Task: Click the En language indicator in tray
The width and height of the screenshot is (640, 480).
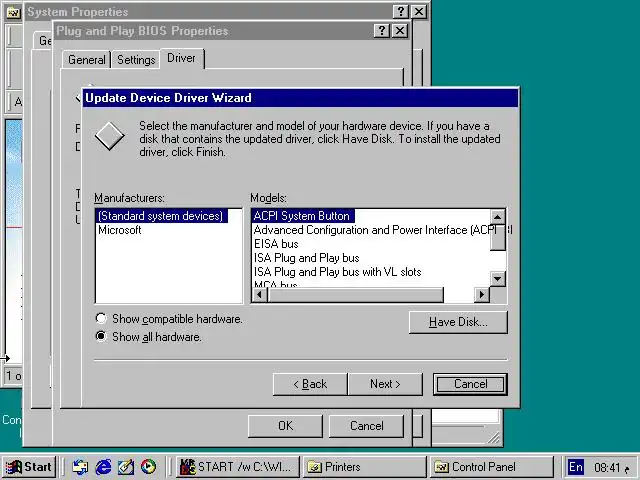Action: 576,467
